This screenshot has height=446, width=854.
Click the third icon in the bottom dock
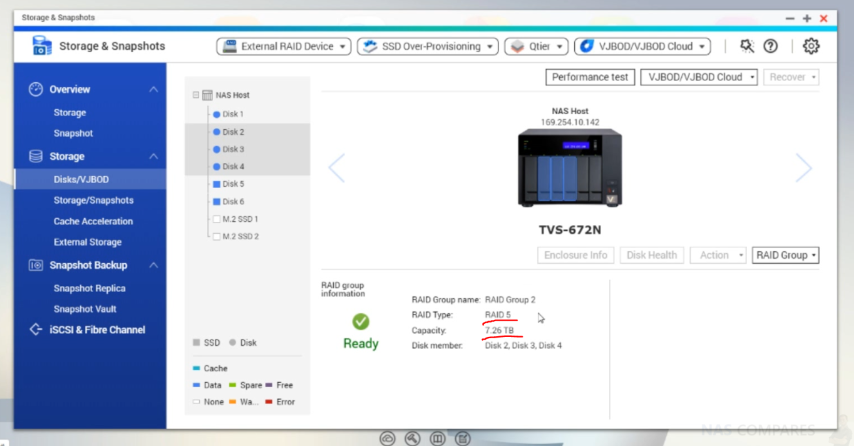click(437, 438)
